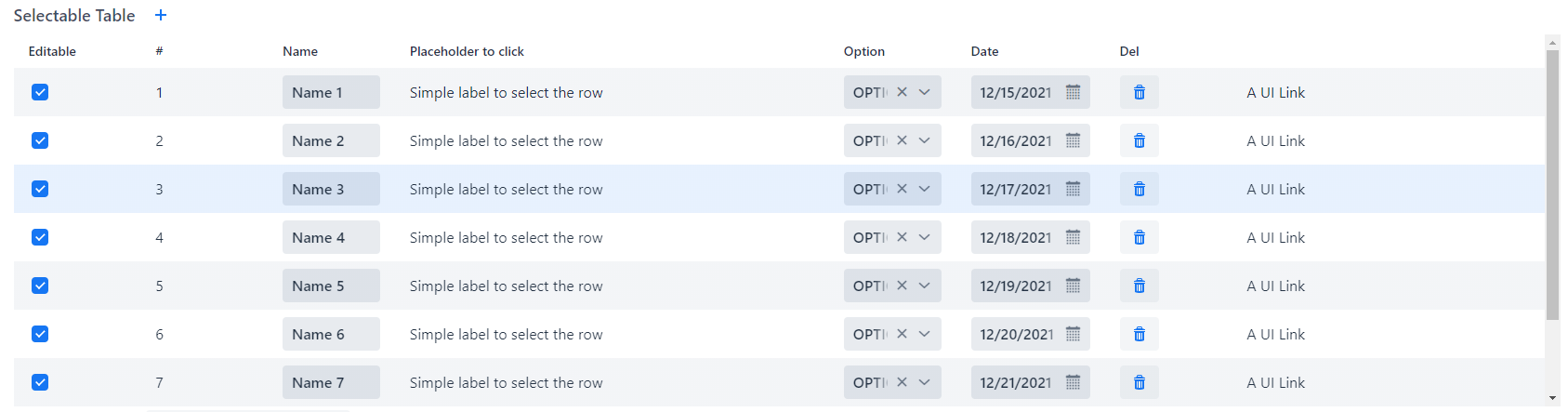Toggle the Editable checkbox in row 3

(40, 189)
